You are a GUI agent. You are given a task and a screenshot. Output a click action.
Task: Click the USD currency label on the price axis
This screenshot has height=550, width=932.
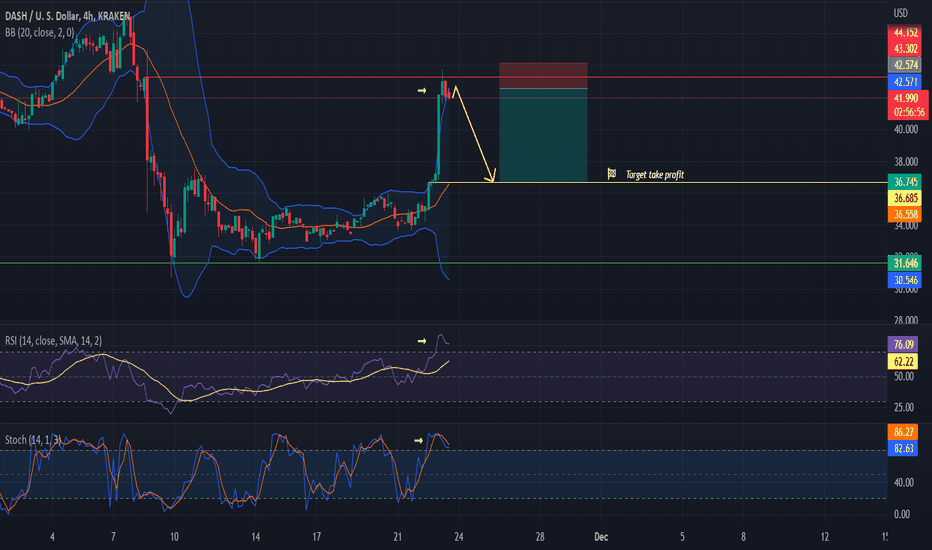pyautogui.click(x=900, y=13)
